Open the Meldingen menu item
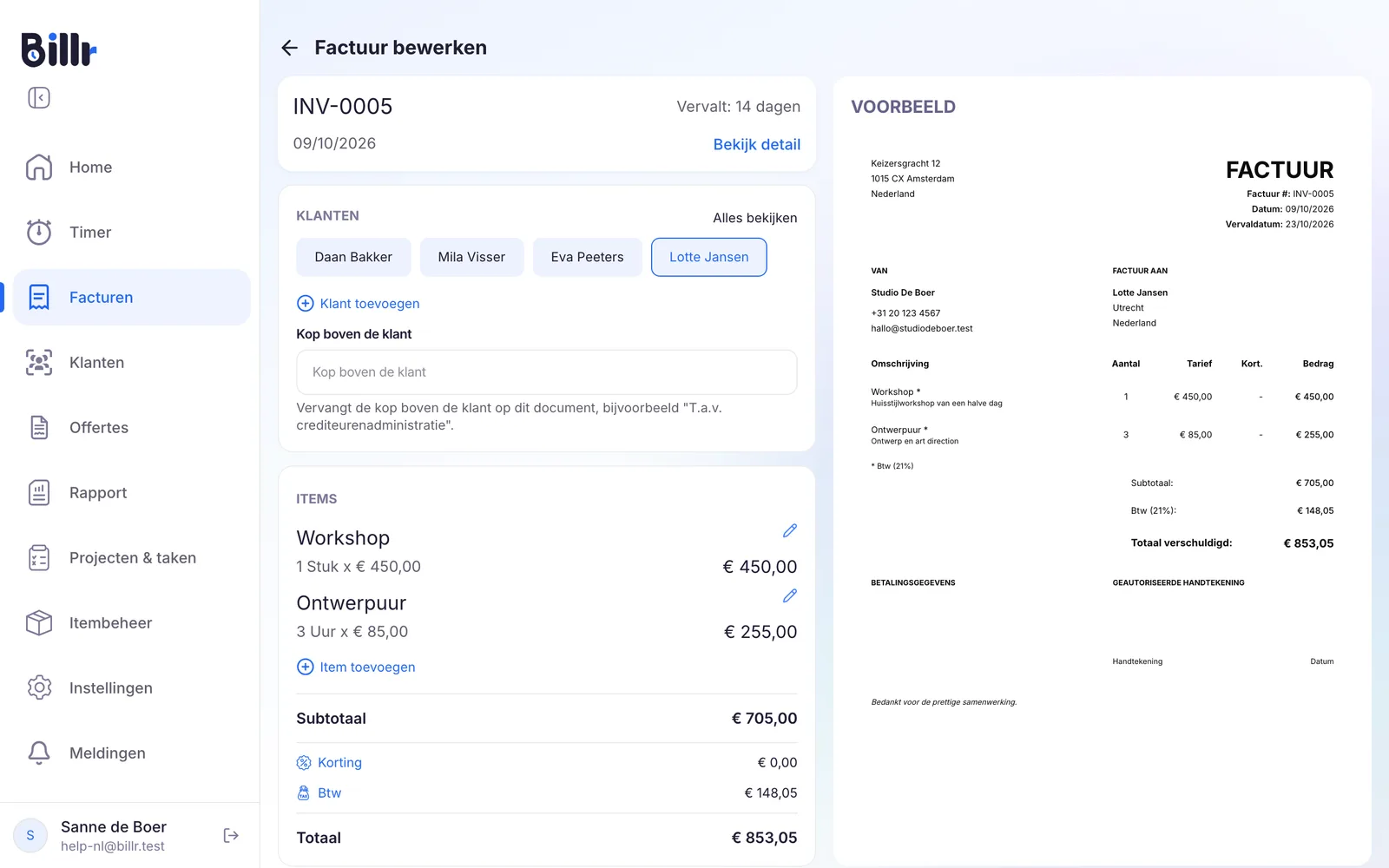 [x=132, y=753]
